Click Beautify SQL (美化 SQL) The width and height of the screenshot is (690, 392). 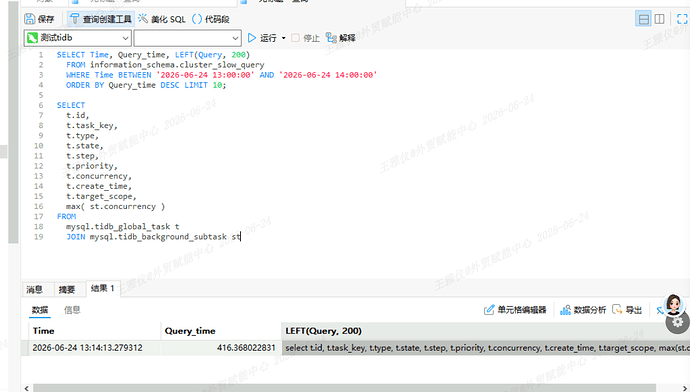click(161, 19)
